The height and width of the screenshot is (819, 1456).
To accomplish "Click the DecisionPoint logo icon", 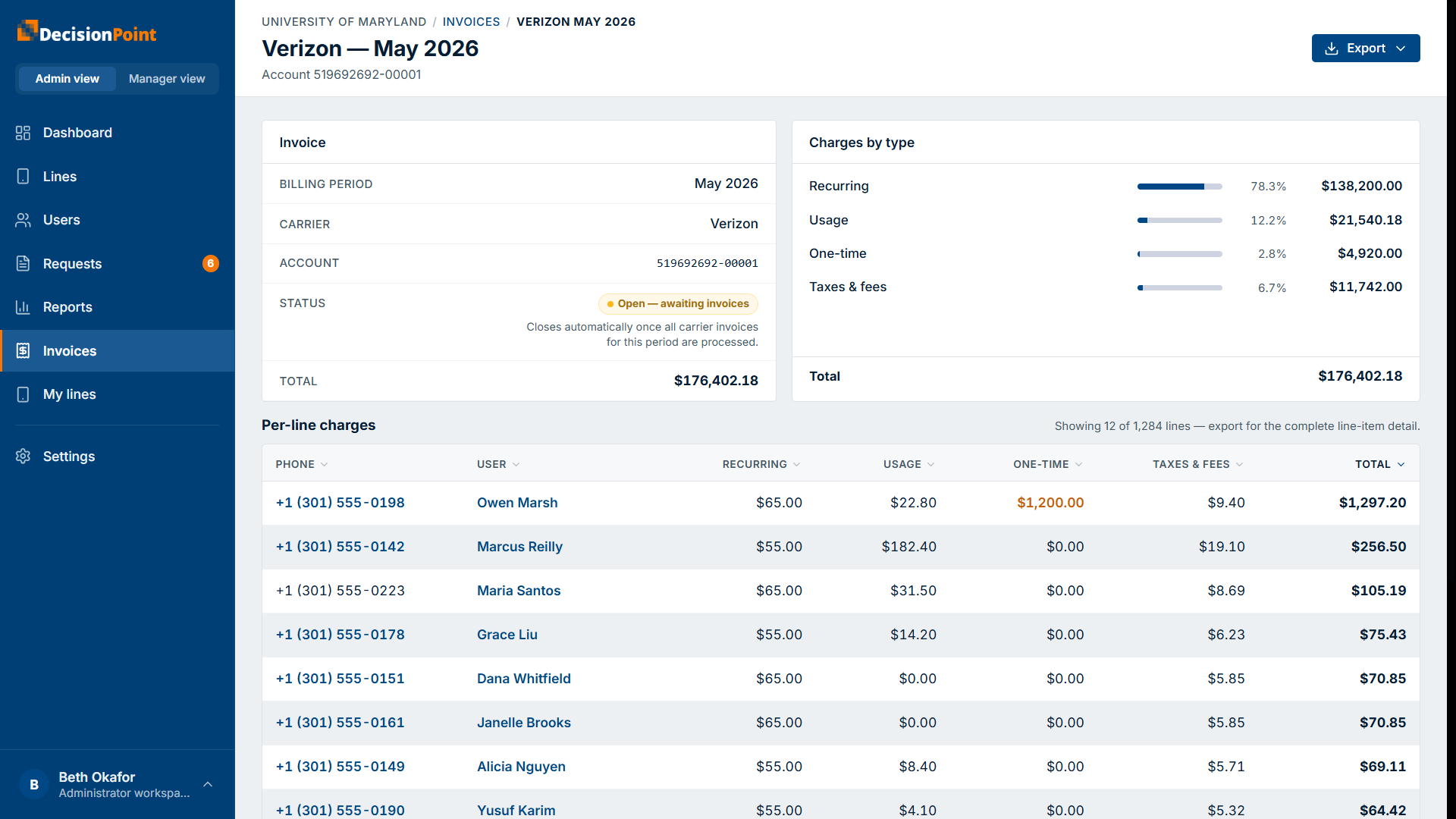I will pos(27,31).
